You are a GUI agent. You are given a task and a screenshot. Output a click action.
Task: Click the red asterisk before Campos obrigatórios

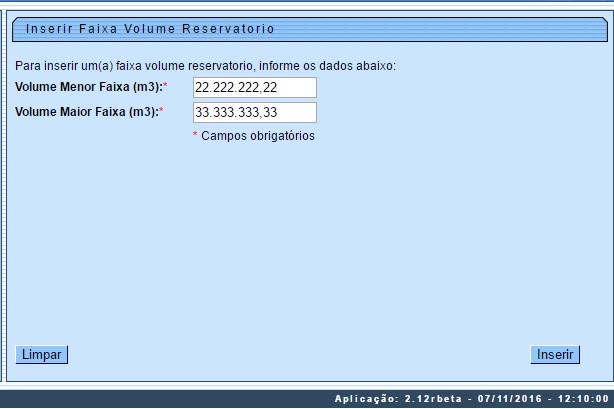[x=195, y=134]
